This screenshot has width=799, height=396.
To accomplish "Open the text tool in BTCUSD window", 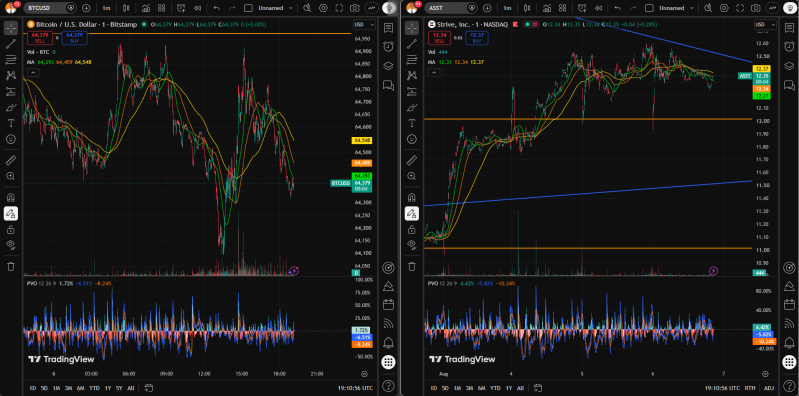I will click(x=11, y=123).
